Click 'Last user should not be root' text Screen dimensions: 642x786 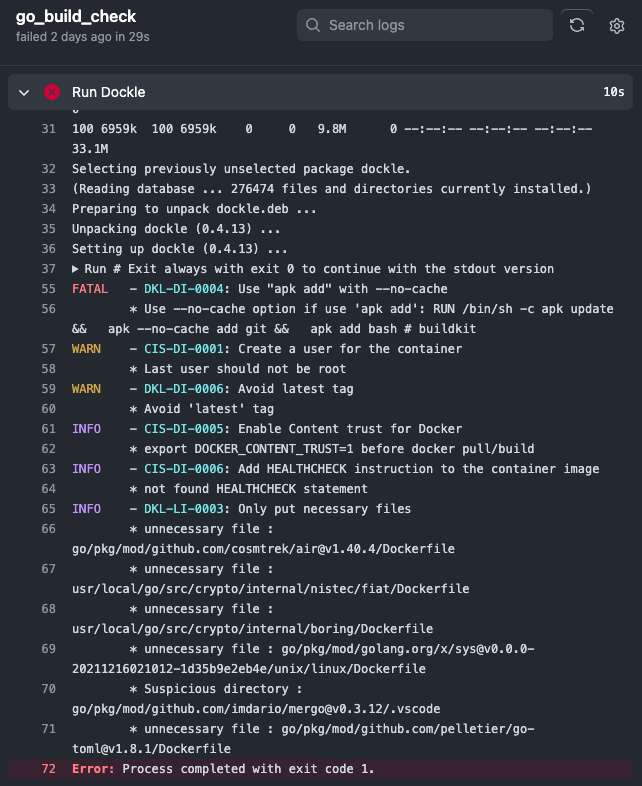coord(245,369)
